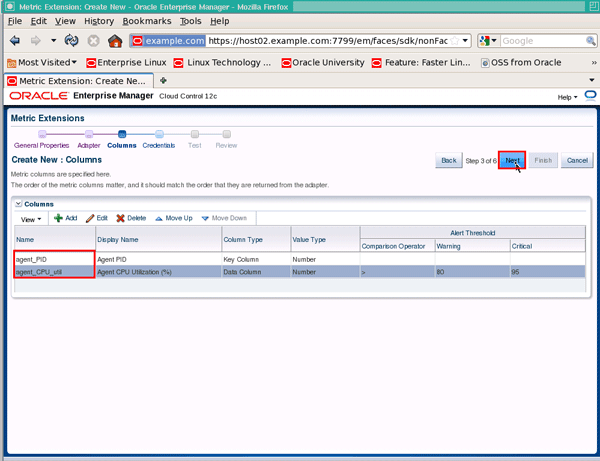Click the Critical threshold value 95
The width and height of the screenshot is (600, 461).
[x=515, y=272]
